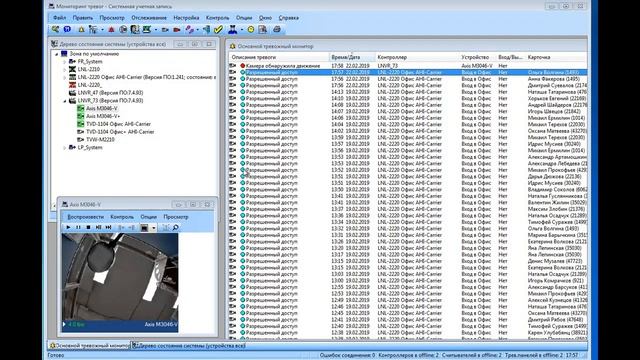640x360 pixels.
Task: Click the red triangle toolbar icon
Action: [111, 29]
